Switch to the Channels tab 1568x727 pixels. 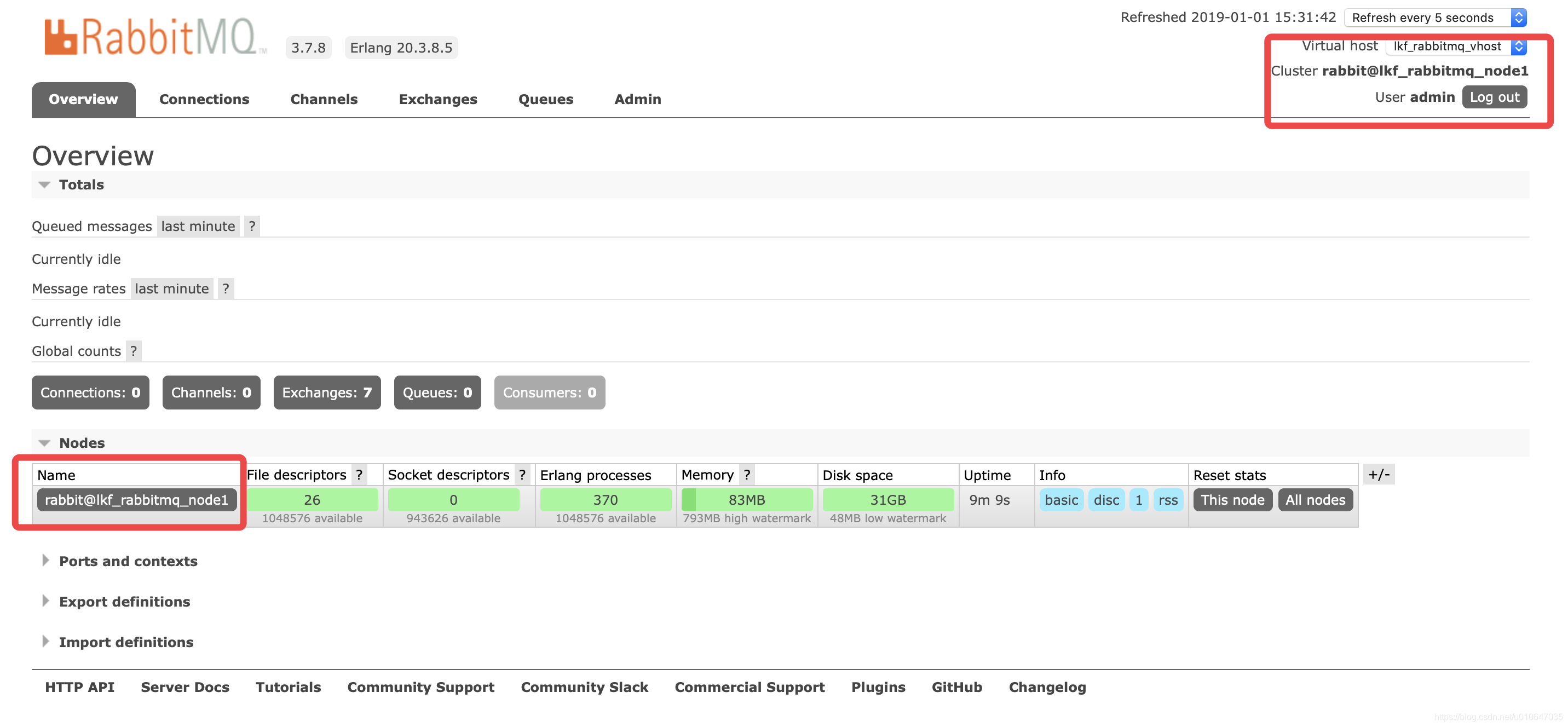324,99
